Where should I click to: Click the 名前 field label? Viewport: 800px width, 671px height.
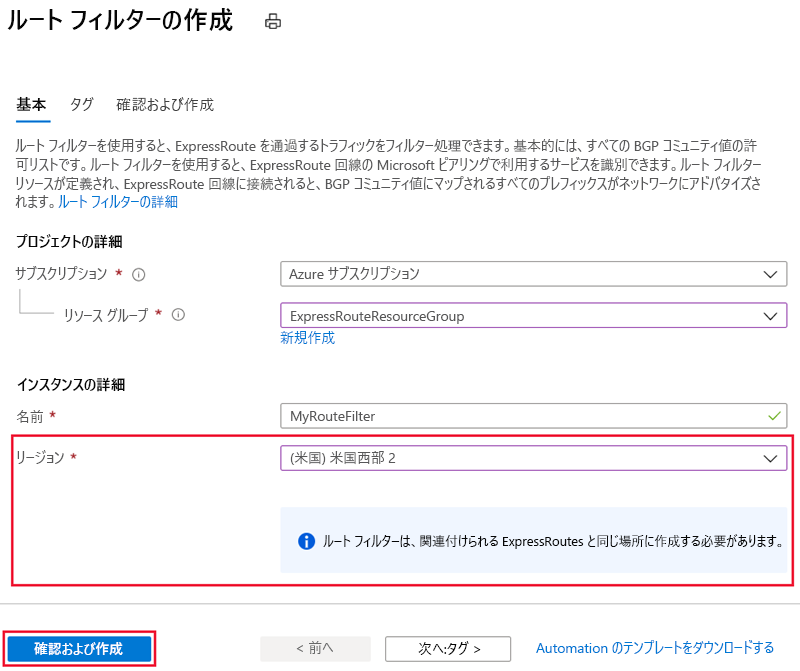pyautogui.click(x=30, y=416)
